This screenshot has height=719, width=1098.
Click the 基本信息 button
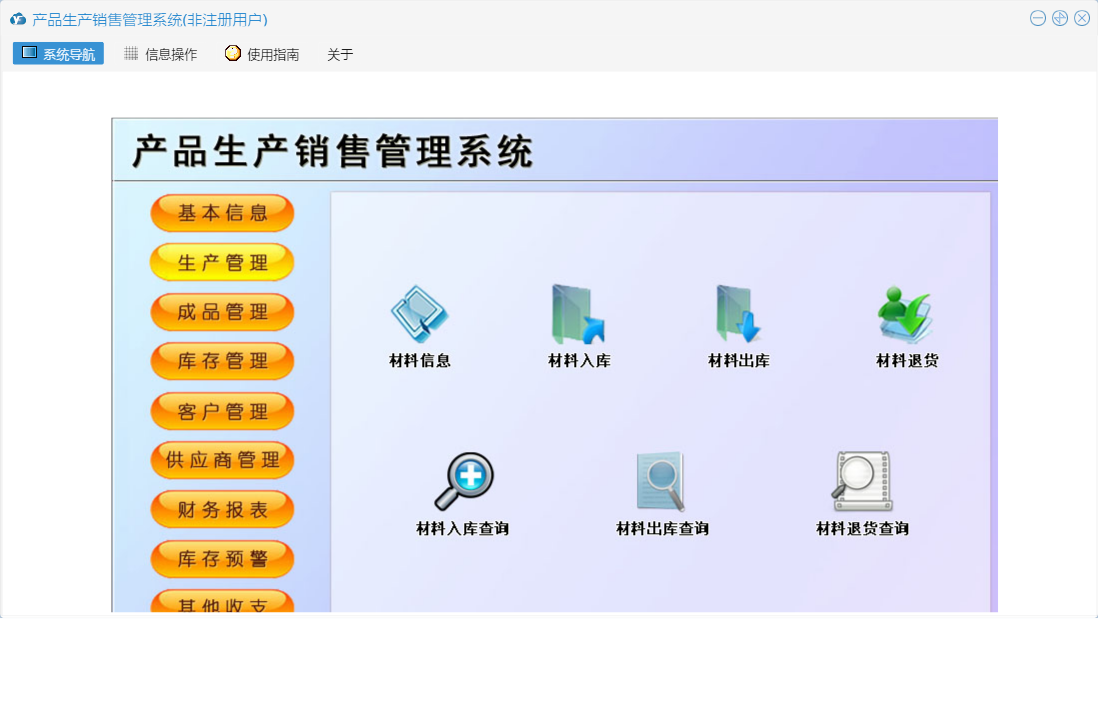click(222, 213)
